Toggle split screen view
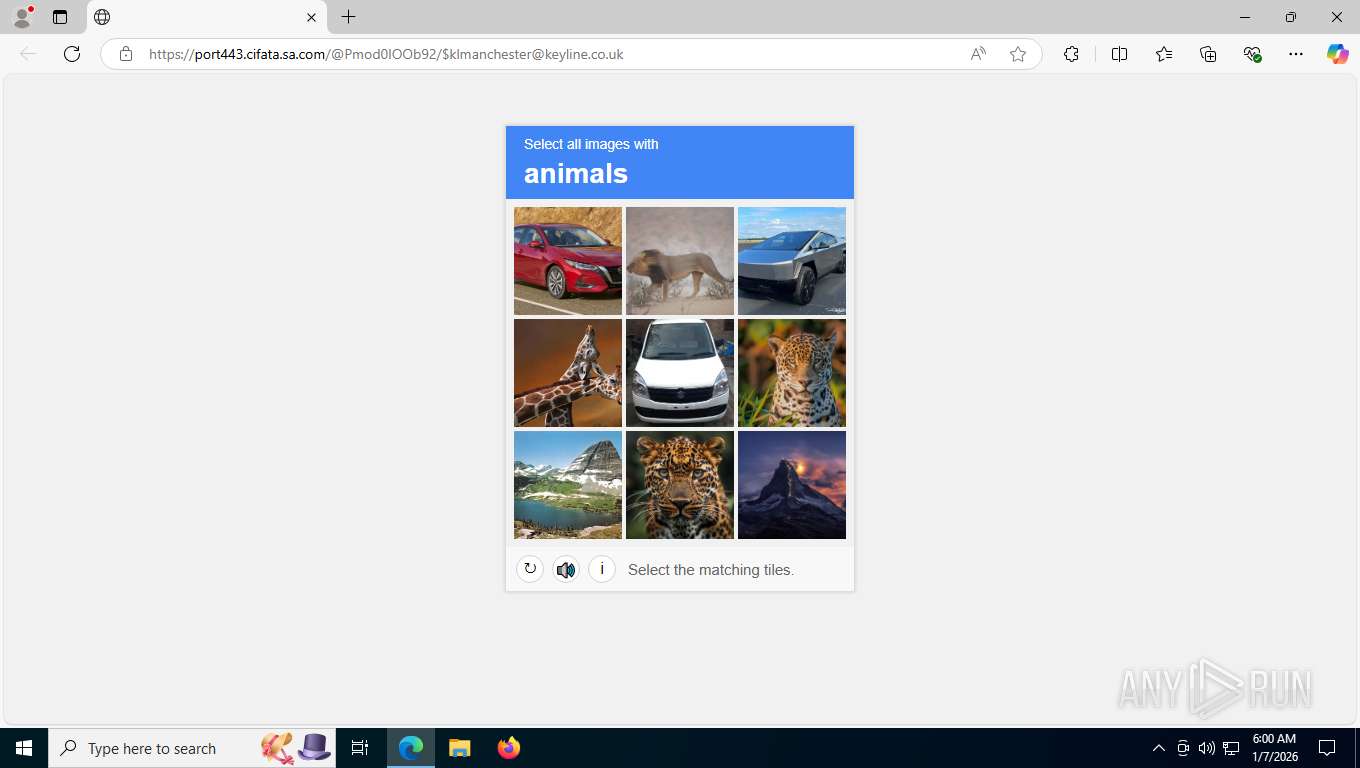Screen dimensions: 1360x768 pyautogui.click(x=1119, y=54)
